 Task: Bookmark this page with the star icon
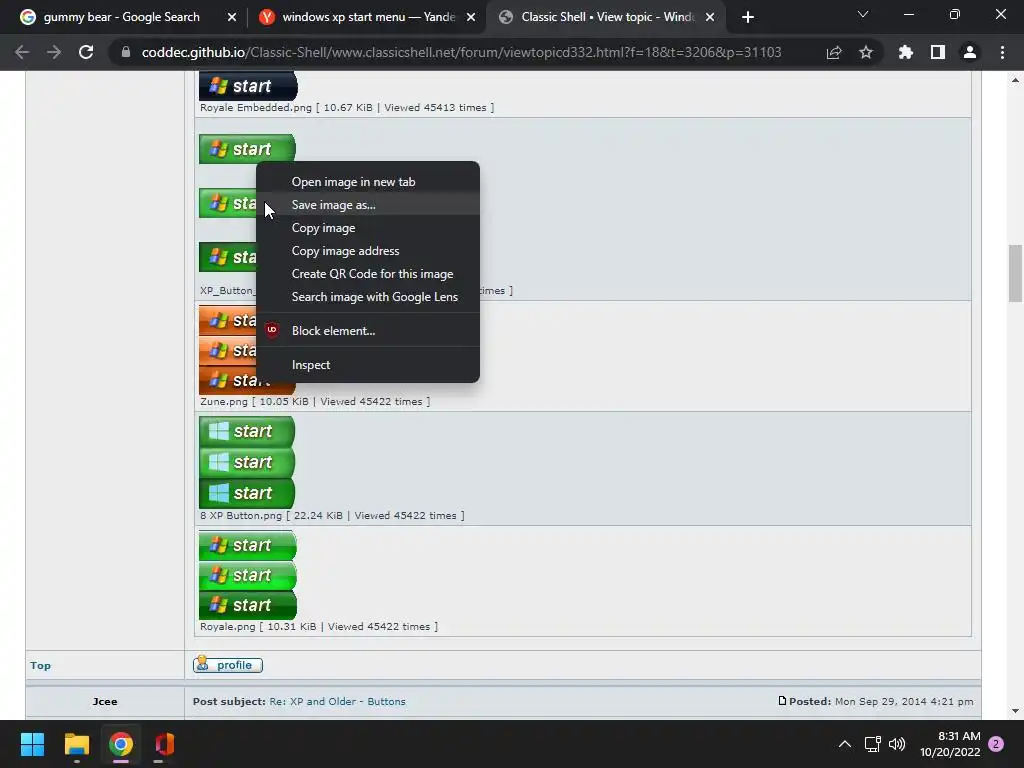[866, 52]
